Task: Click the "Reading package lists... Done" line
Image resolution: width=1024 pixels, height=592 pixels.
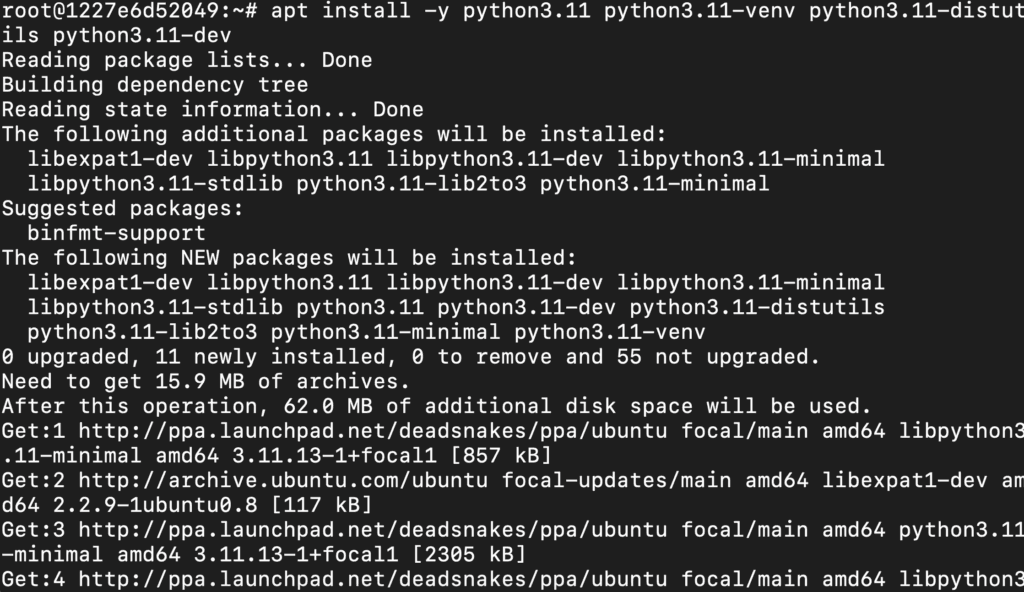Action: pos(187,61)
